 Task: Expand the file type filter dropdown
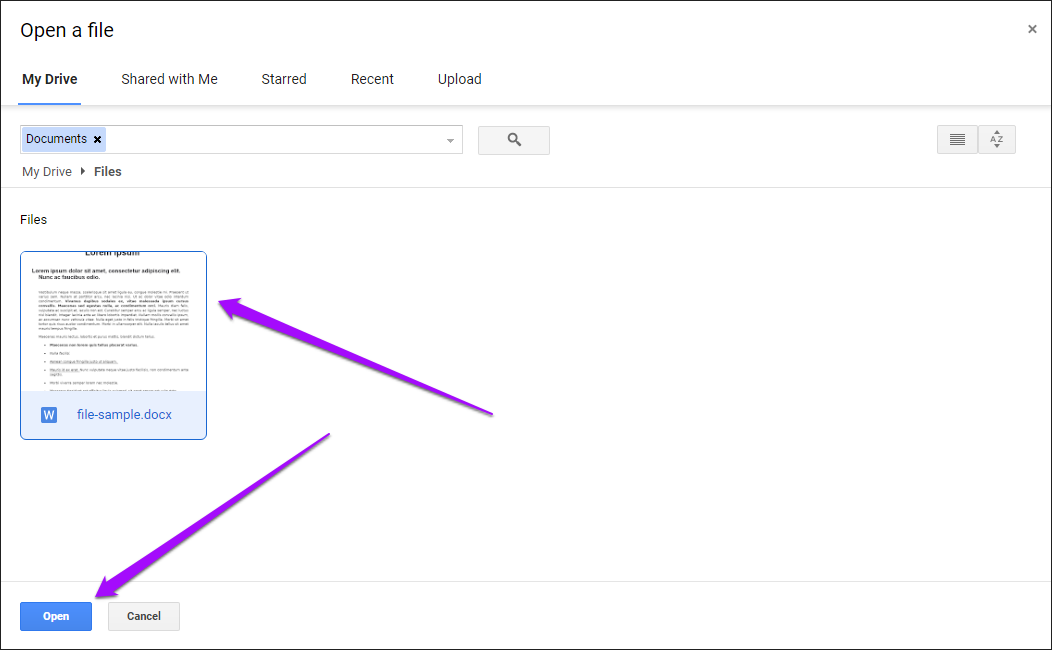point(450,140)
